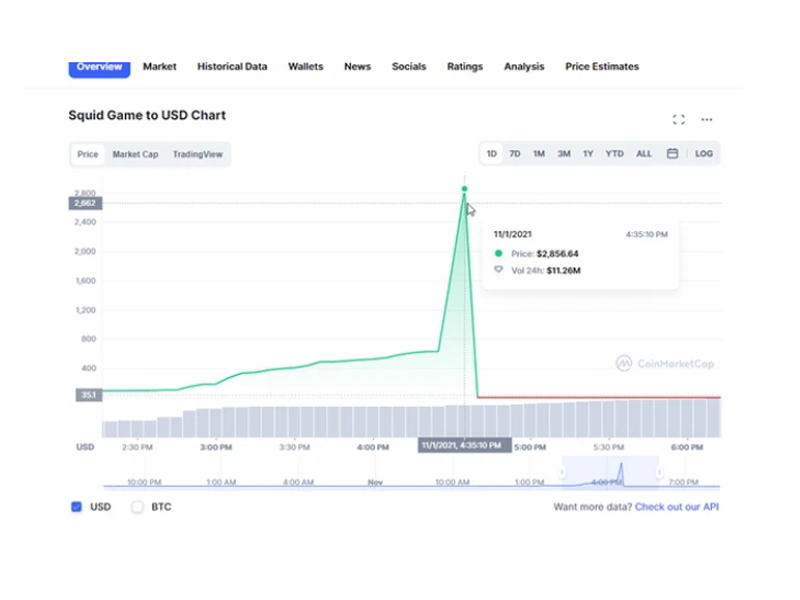Screen dimensions: 800x600
Task: Select the 3M time range
Action: [564, 154]
